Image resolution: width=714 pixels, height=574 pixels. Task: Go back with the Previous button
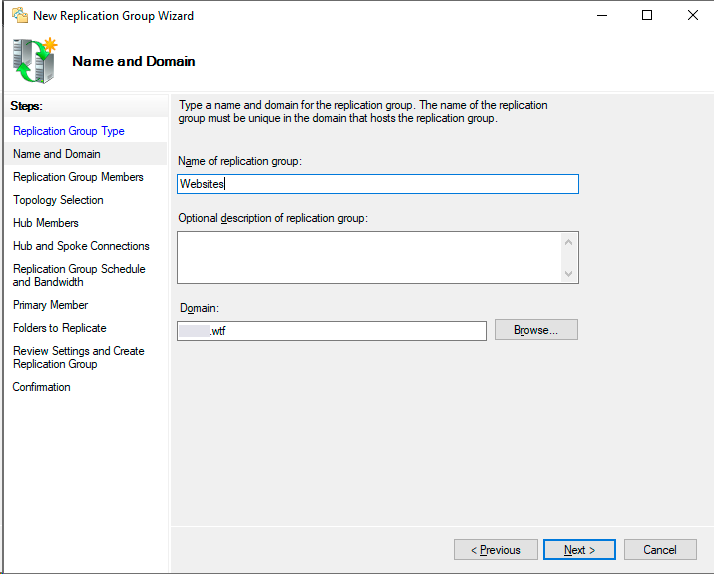coord(495,550)
